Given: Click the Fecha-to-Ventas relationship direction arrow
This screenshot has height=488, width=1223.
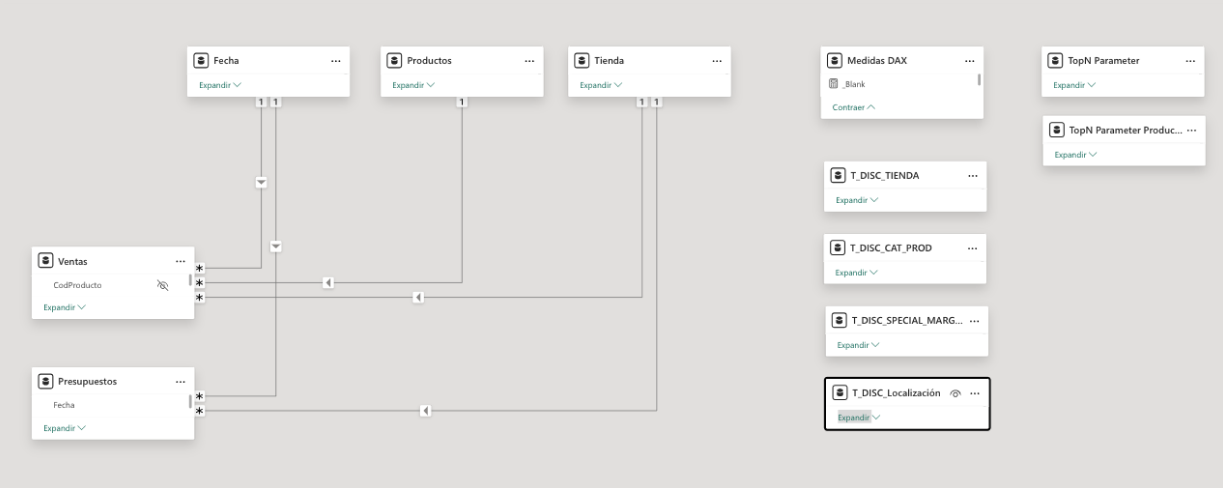Looking at the screenshot, I should 261,182.
